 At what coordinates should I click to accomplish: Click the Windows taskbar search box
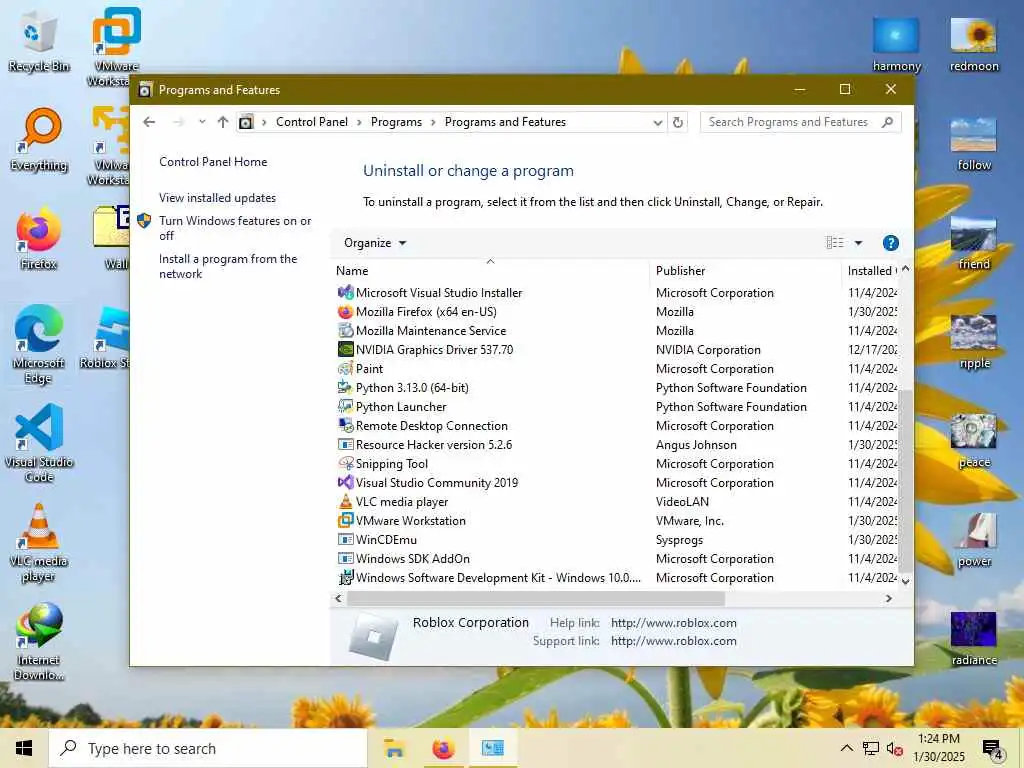click(208, 748)
